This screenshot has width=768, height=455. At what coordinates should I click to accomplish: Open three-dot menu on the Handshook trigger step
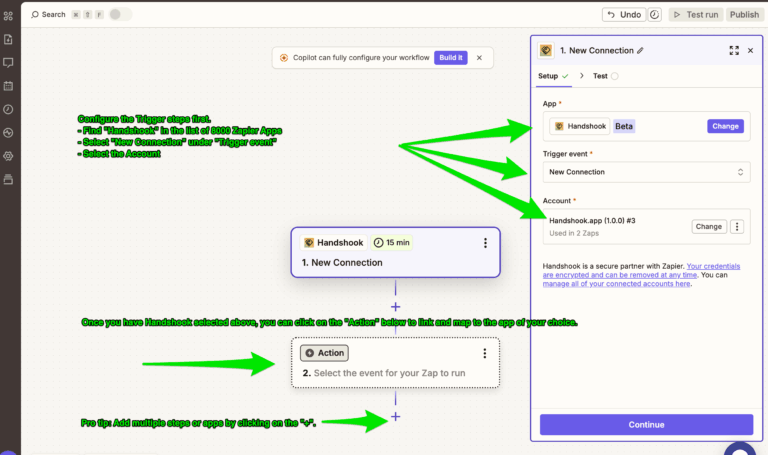(x=485, y=243)
